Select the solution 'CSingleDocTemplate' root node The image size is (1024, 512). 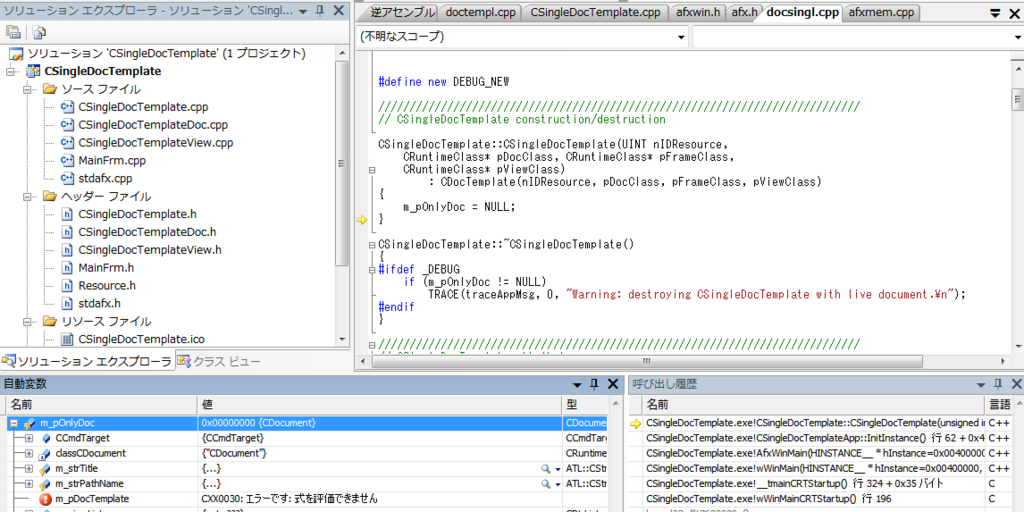(x=166, y=54)
